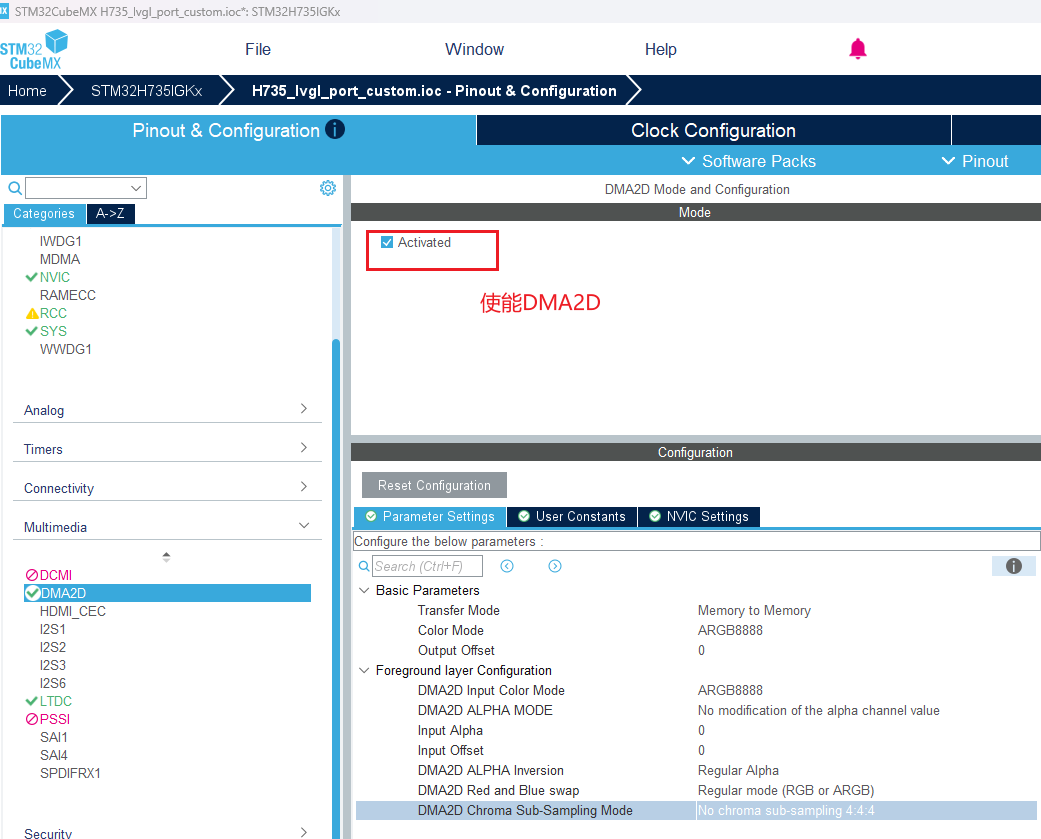Image resolution: width=1041 pixels, height=839 pixels.
Task: Click the notification bell icon
Action: pos(857,49)
